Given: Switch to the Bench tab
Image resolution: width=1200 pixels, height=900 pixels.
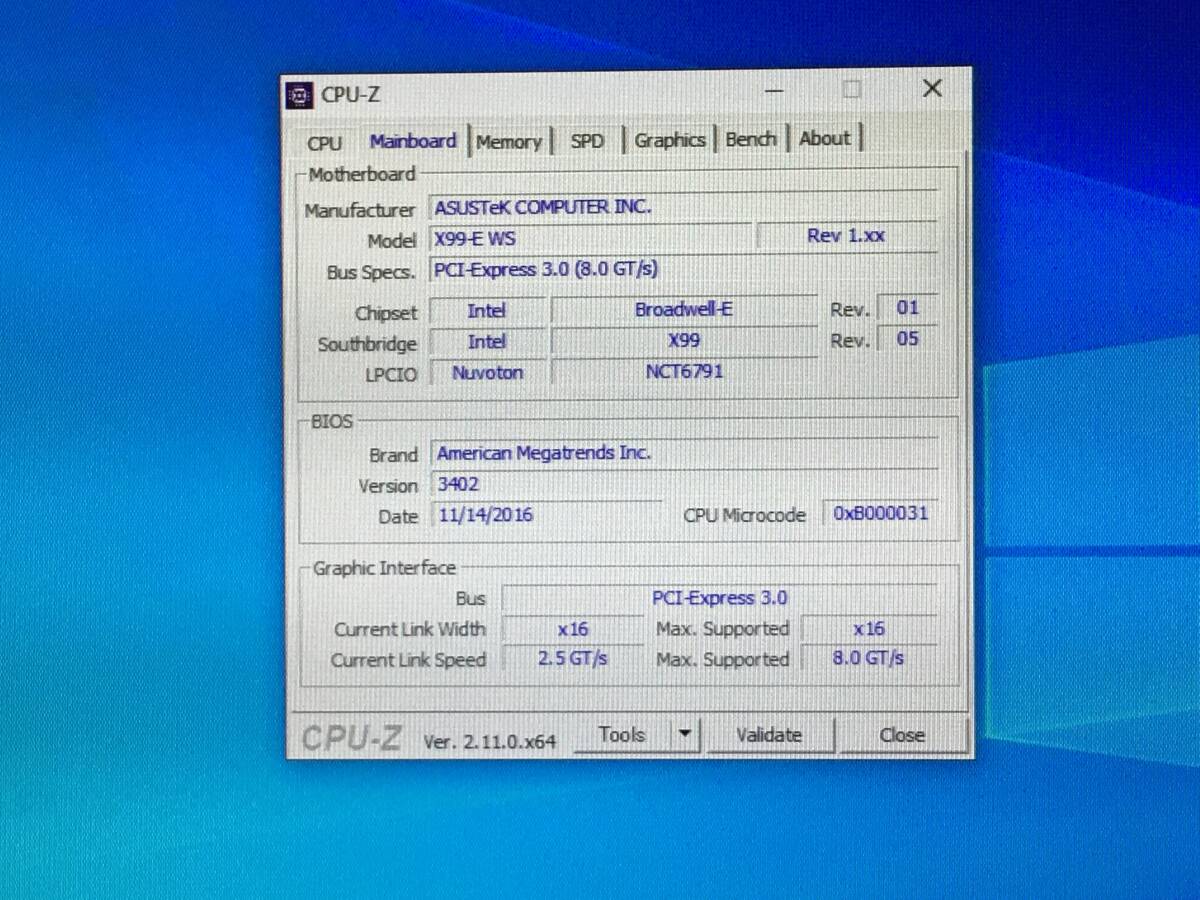Looking at the screenshot, I should [751, 139].
